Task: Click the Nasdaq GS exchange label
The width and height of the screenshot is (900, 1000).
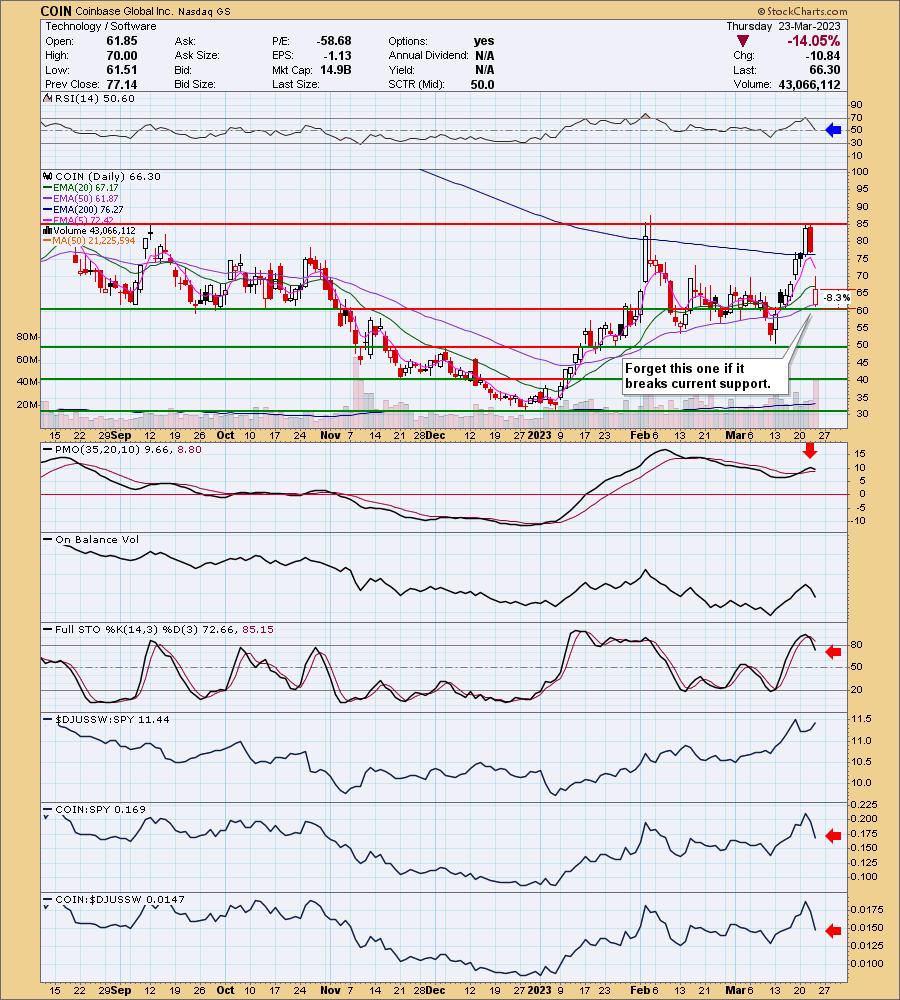Action: pos(206,11)
